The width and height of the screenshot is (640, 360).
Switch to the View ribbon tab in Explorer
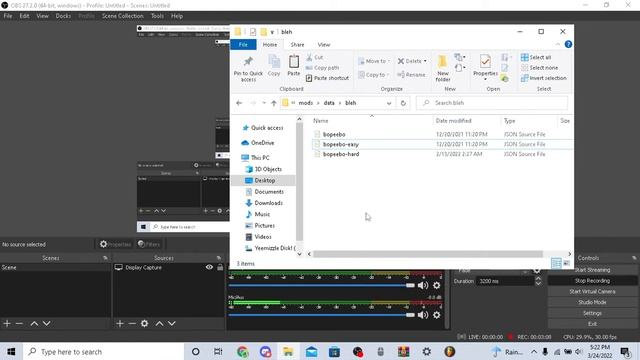(x=324, y=44)
